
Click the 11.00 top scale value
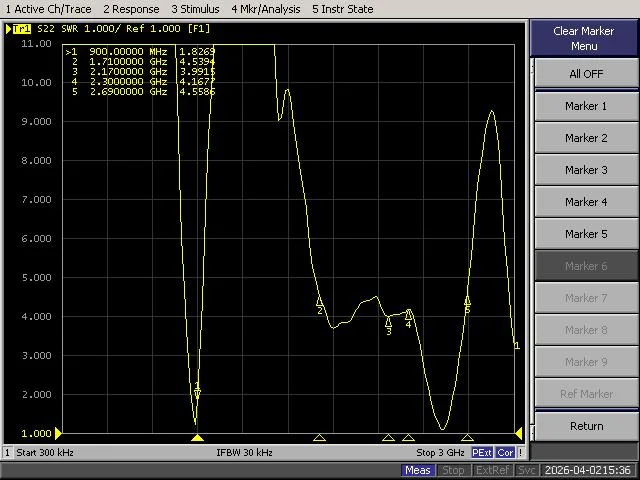(36, 43)
